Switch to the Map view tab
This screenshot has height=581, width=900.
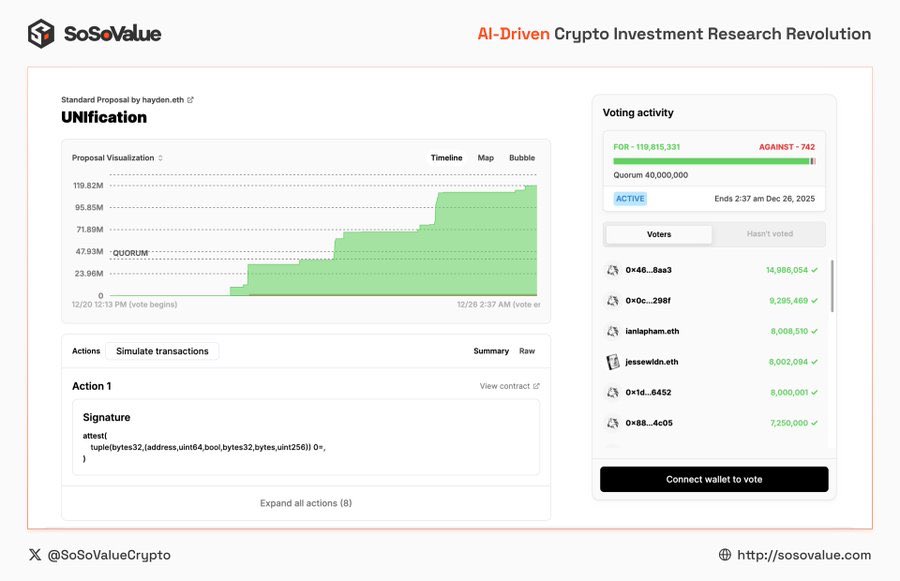point(486,158)
